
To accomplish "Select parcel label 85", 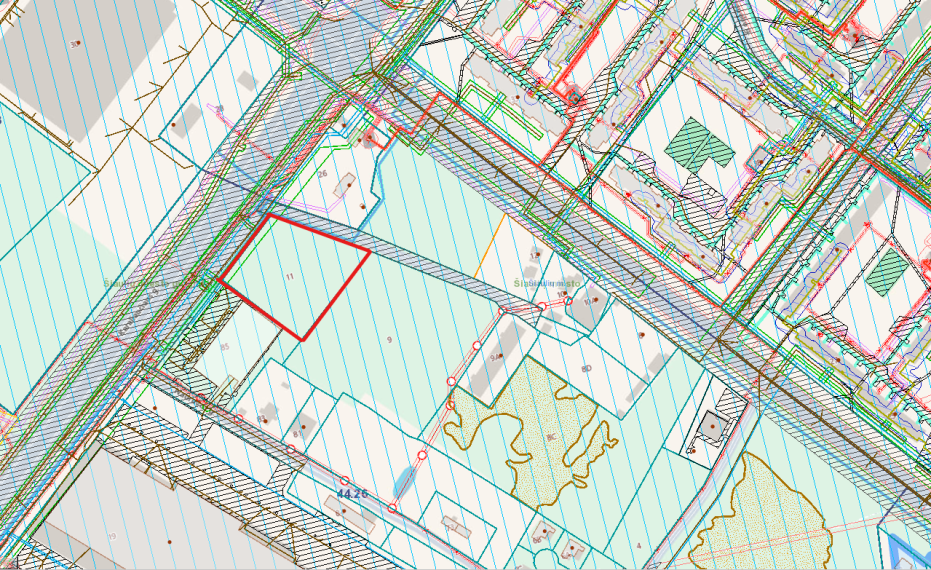I will 224,347.
